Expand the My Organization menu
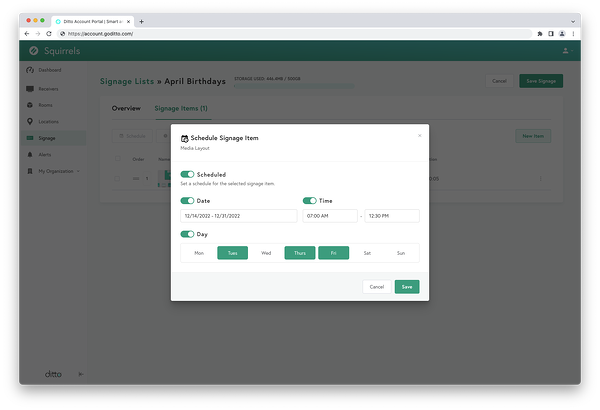This screenshot has height=410, width=600. pyautogui.click(x=30, y=171)
